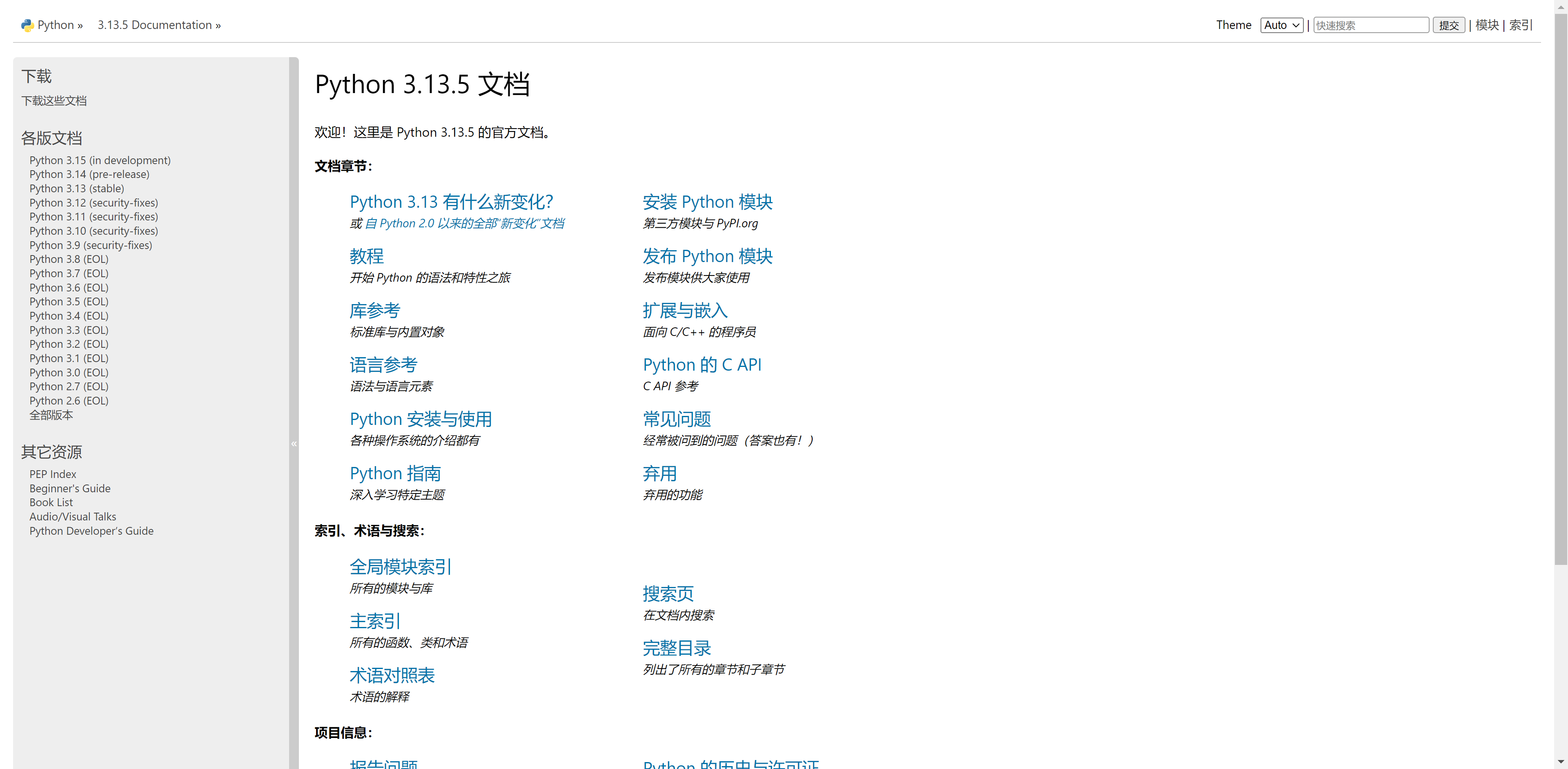This screenshot has width=1568, height=769.
Task: Open Python 2.7 (EOL) docs
Action: tap(69, 386)
